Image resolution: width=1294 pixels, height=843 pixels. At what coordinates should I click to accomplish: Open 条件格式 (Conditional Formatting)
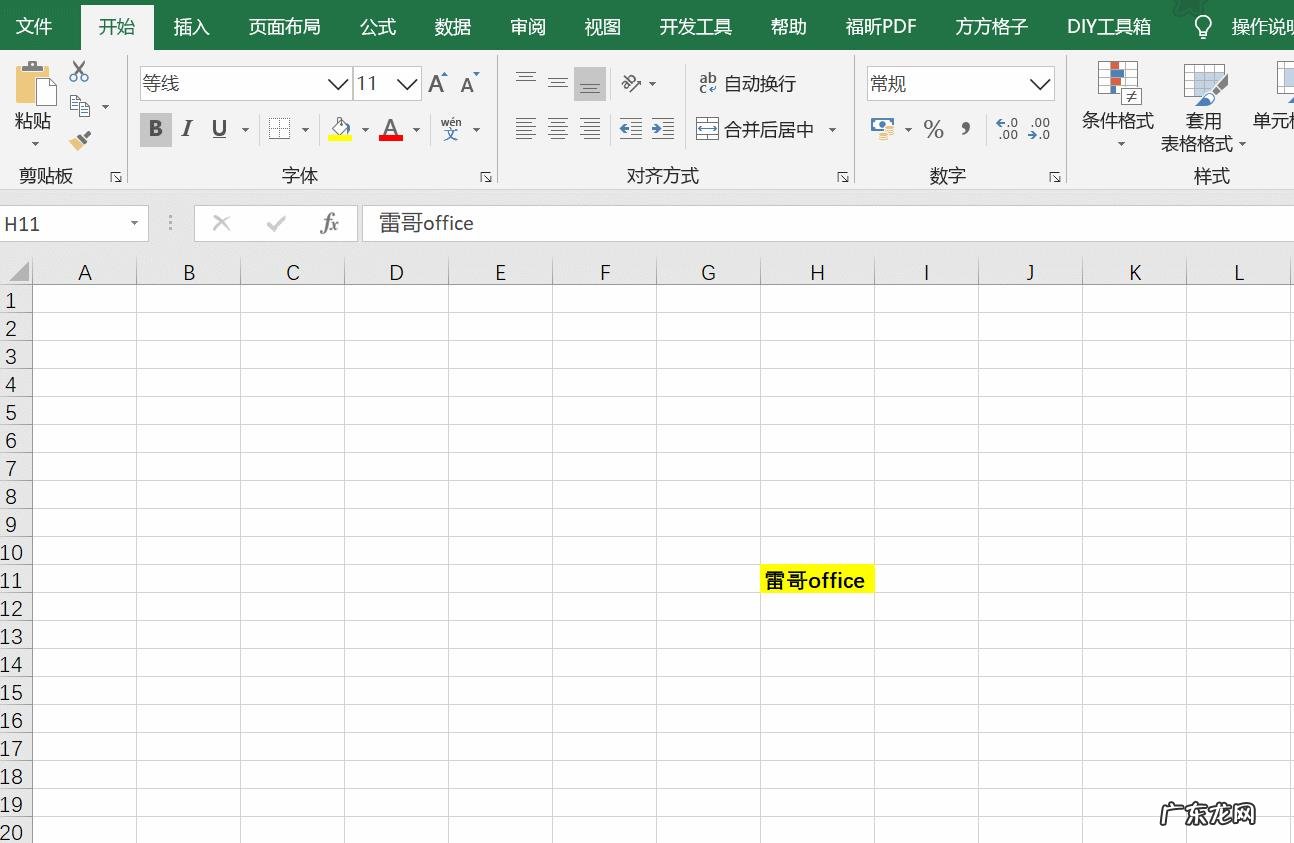pos(1117,105)
